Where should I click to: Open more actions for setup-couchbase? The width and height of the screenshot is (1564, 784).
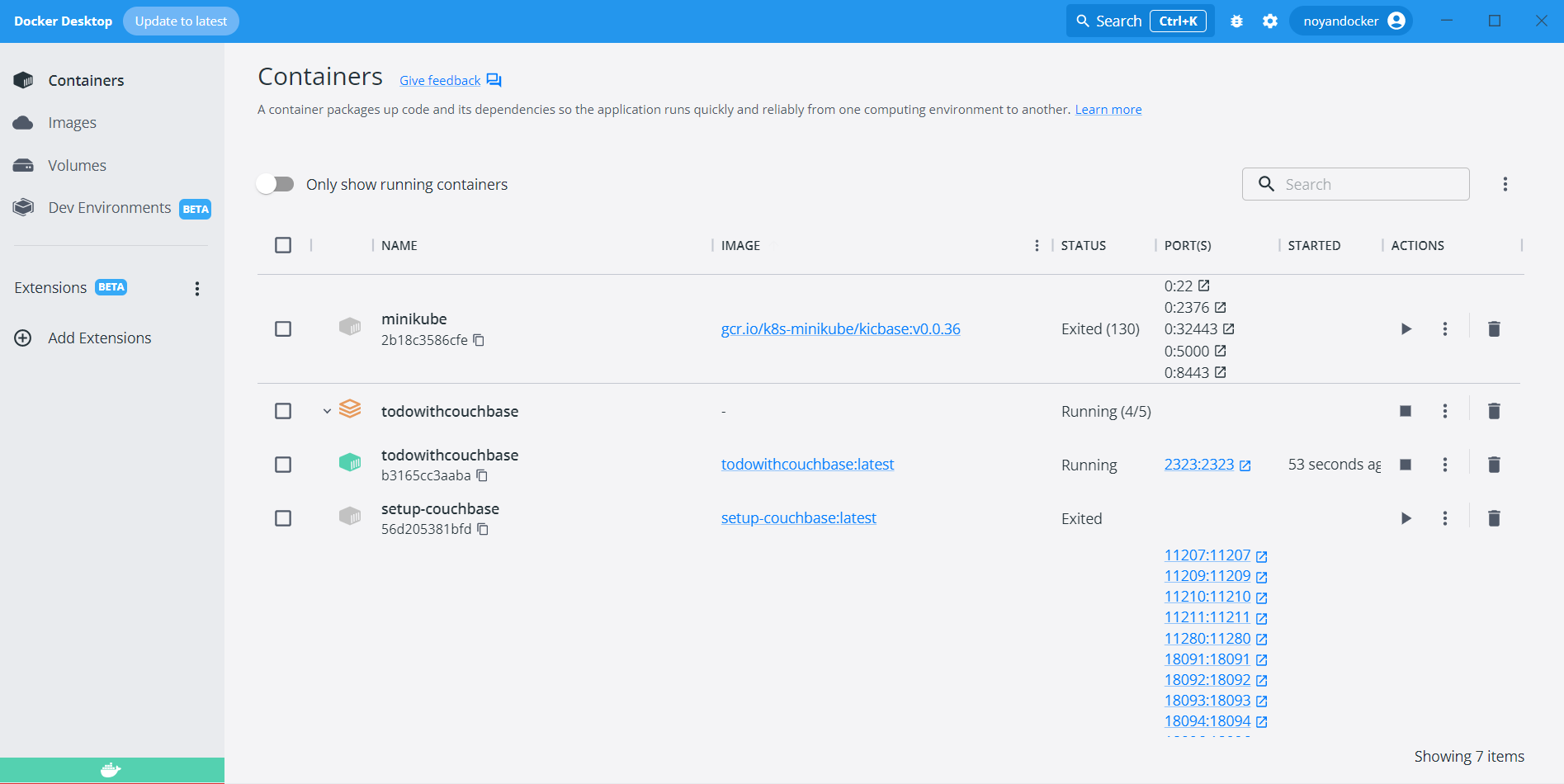(x=1445, y=518)
